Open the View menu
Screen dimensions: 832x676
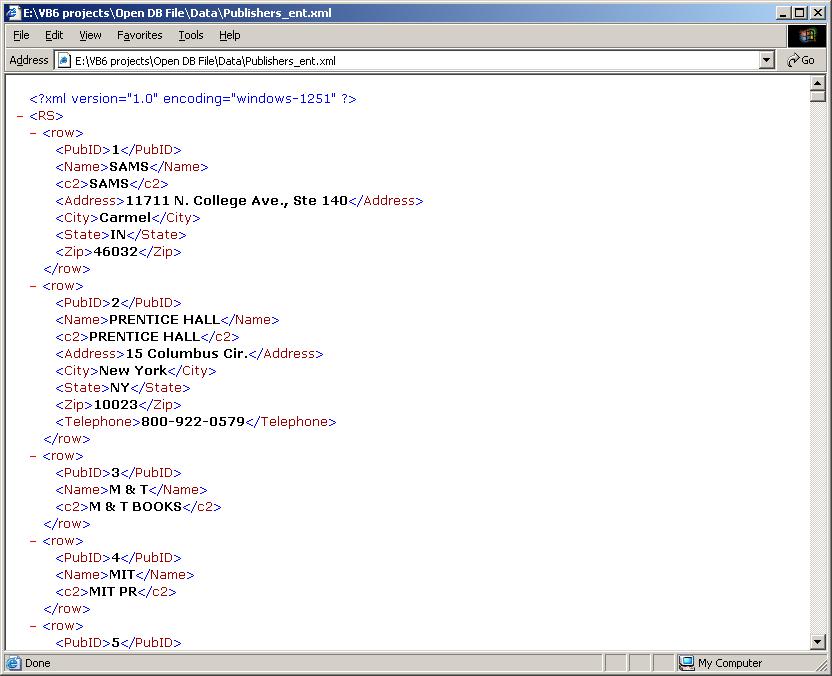click(x=90, y=35)
